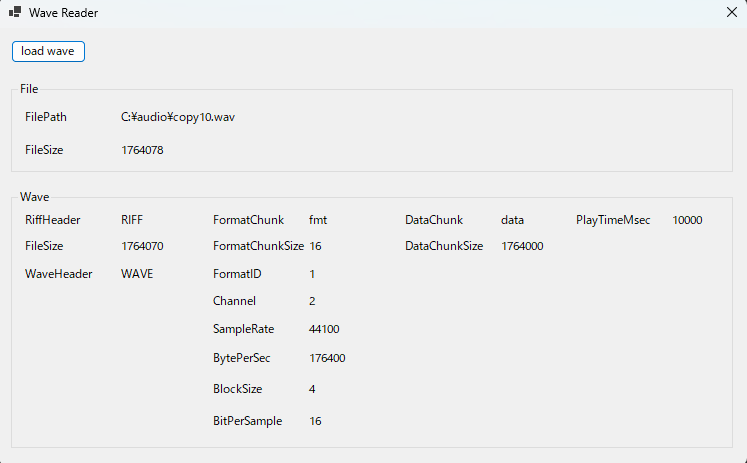
Task: Click the load wave button
Action: click(x=48, y=51)
